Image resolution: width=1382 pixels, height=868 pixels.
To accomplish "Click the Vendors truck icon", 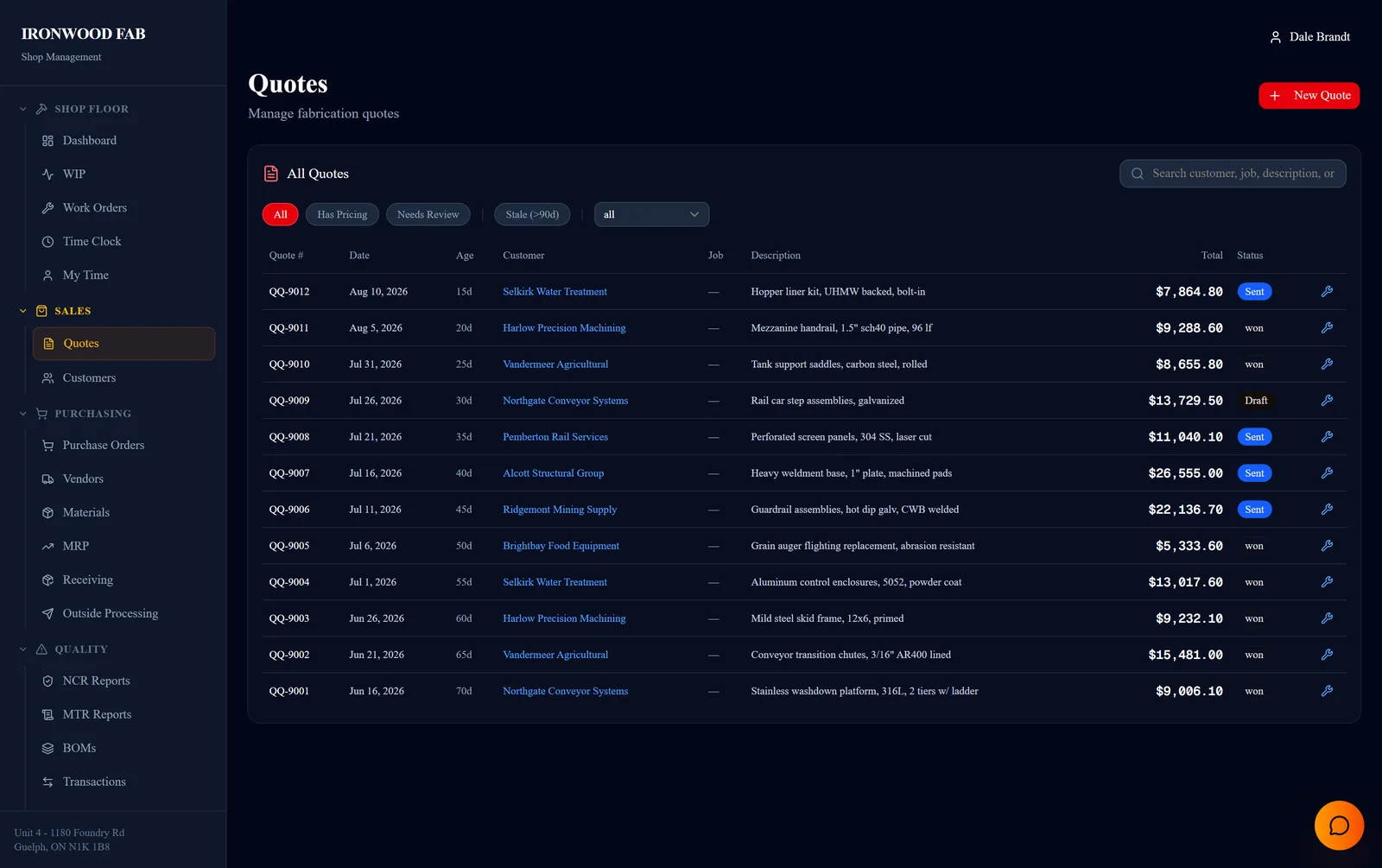I will click(x=48, y=479).
